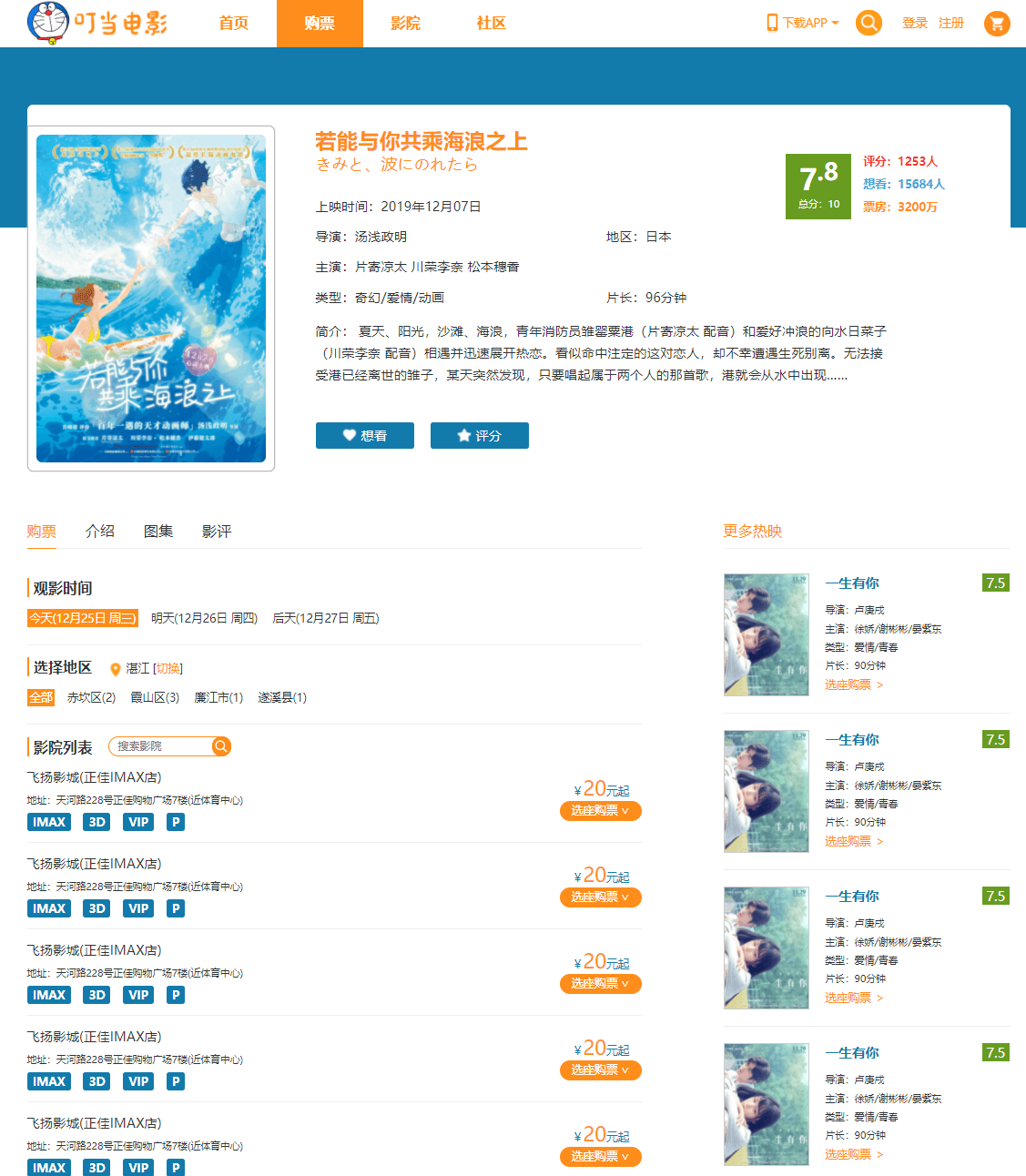Click 选座购票 > under second 一生有你
The height and width of the screenshot is (1176, 1026).
(854, 841)
